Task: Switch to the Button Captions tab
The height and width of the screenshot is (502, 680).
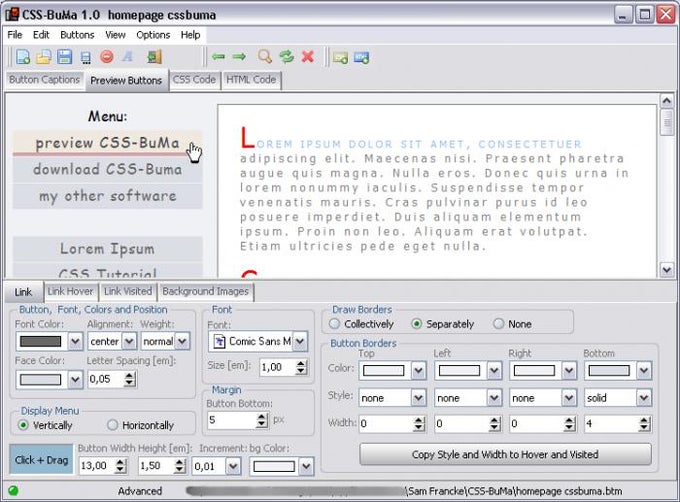Action: (x=44, y=80)
